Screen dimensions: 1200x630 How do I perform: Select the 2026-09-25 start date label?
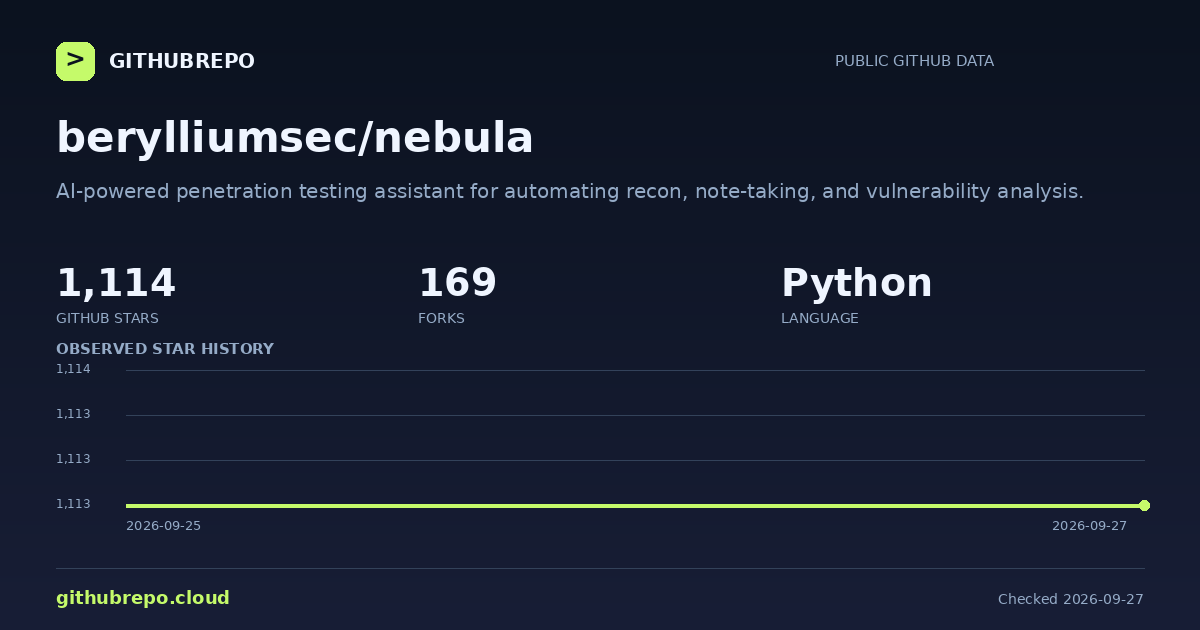click(x=163, y=526)
